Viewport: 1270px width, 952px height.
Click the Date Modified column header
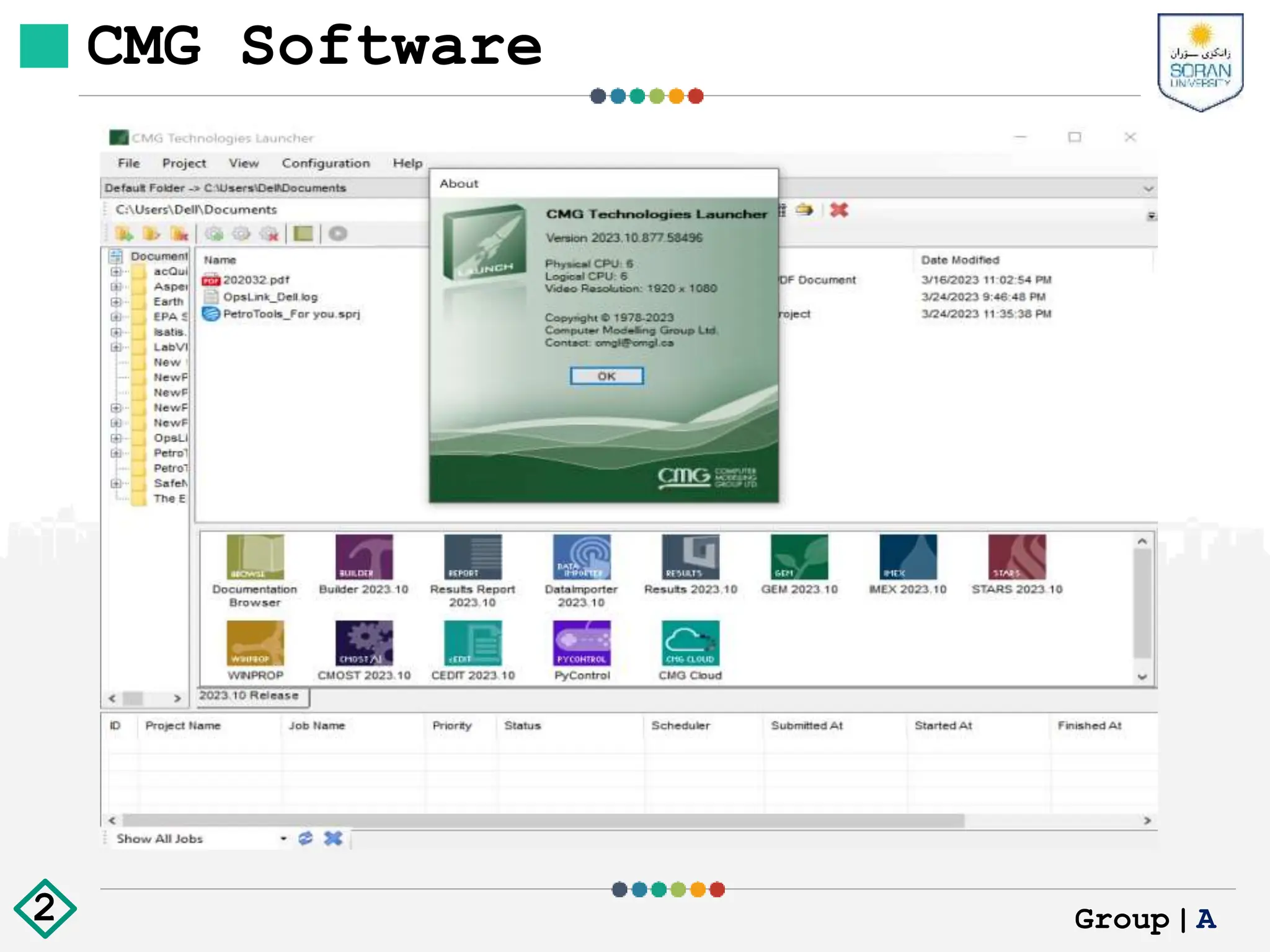[x=960, y=260]
